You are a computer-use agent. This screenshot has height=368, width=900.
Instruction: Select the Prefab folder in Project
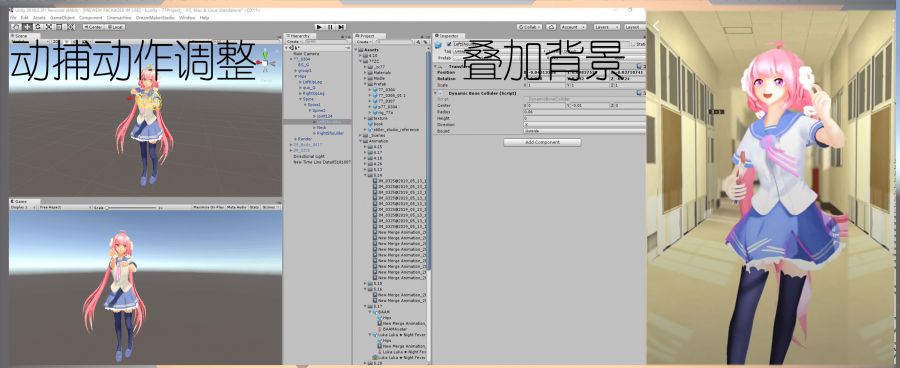[381, 84]
